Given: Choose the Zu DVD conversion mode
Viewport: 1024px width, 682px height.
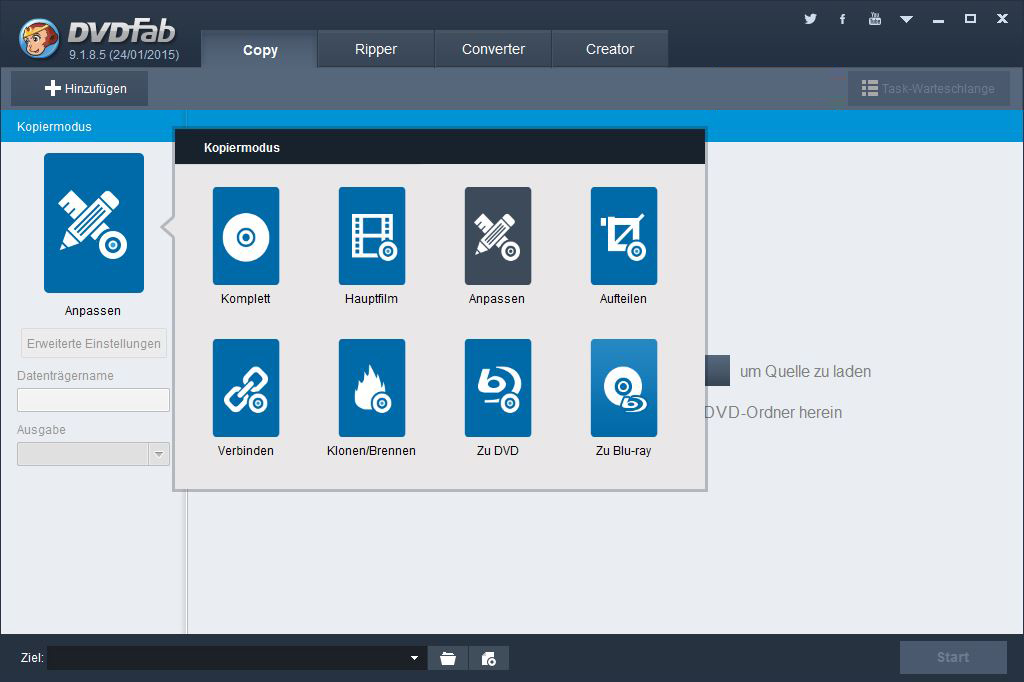Looking at the screenshot, I should [x=498, y=388].
